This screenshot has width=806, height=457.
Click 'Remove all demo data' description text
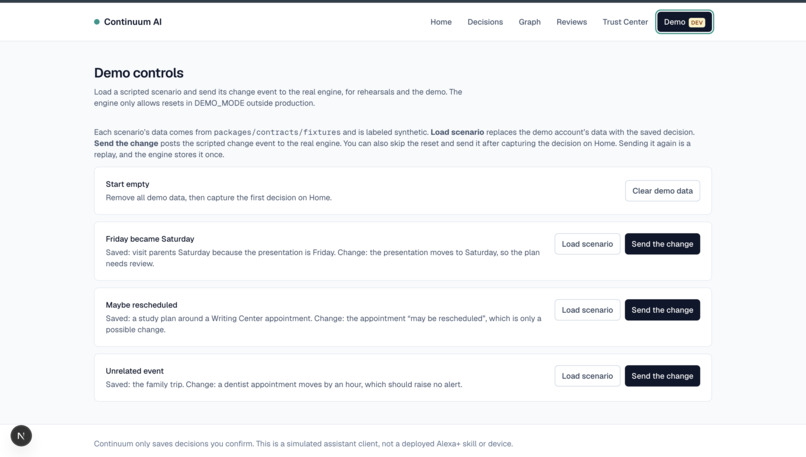pyautogui.click(x=218, y=197)
